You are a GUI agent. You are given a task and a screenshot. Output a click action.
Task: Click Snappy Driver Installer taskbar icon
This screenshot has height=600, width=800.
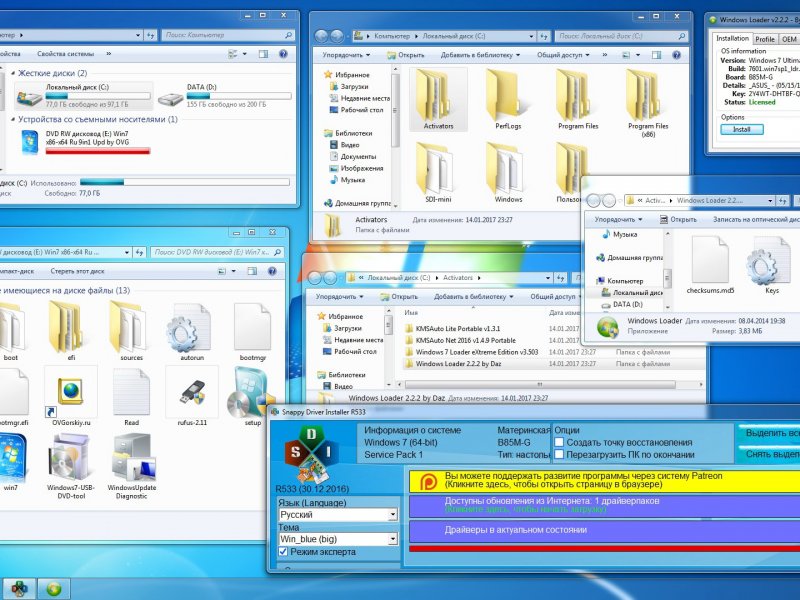point(19,589)
